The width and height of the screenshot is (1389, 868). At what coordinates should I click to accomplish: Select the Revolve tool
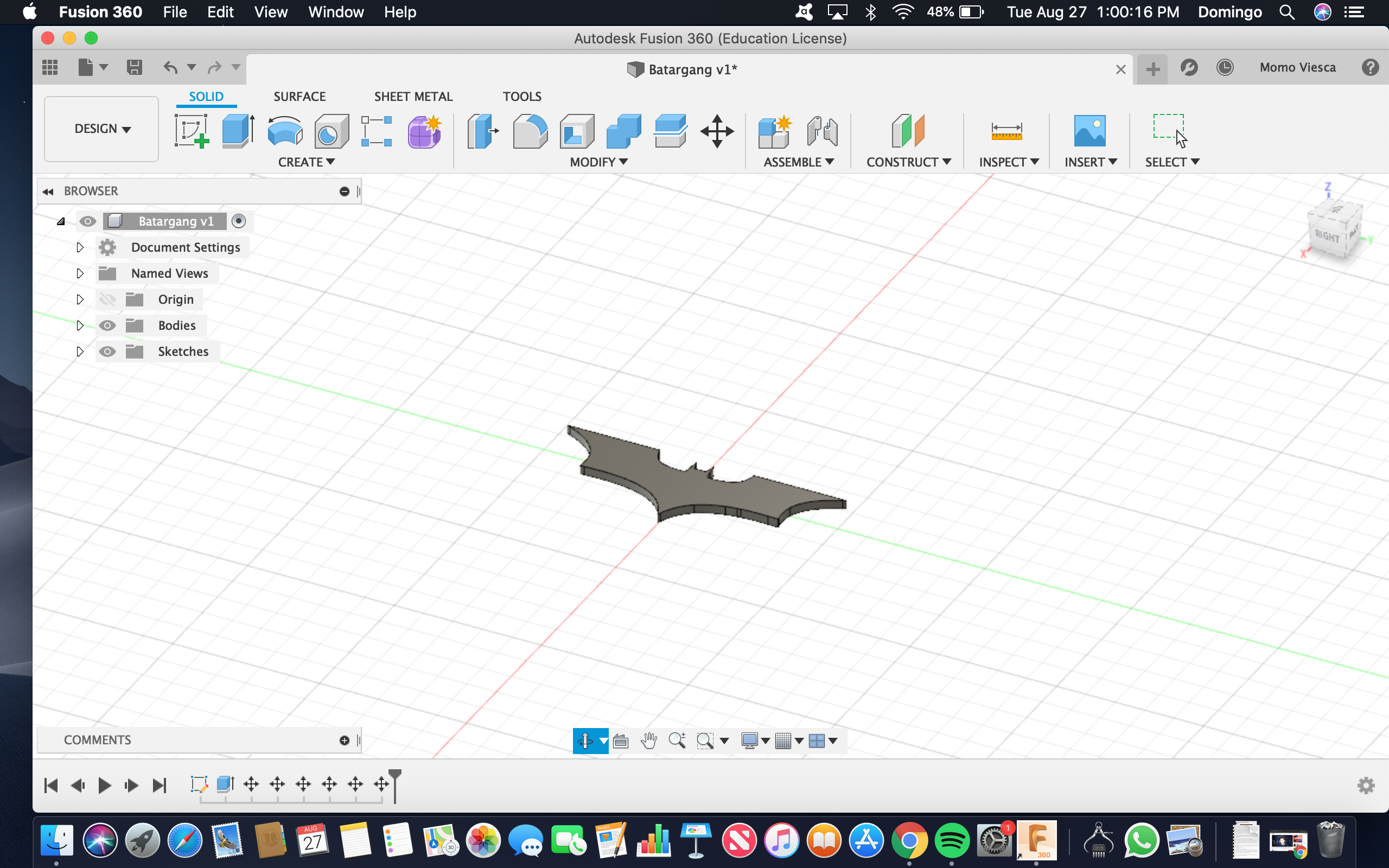click(x=285, y=131)
